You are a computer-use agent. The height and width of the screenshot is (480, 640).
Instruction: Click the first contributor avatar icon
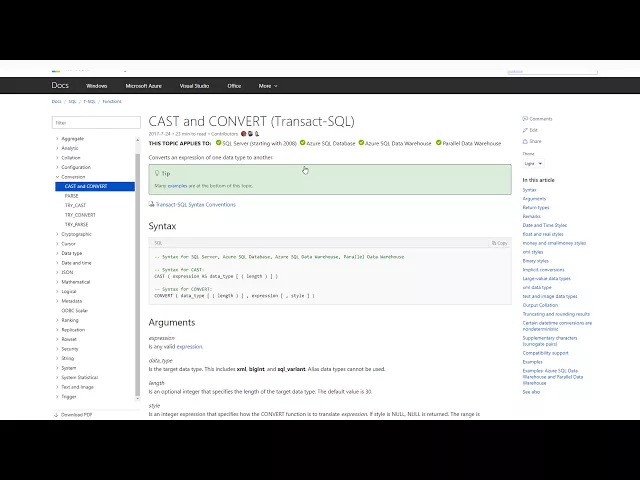click(244, 133)
